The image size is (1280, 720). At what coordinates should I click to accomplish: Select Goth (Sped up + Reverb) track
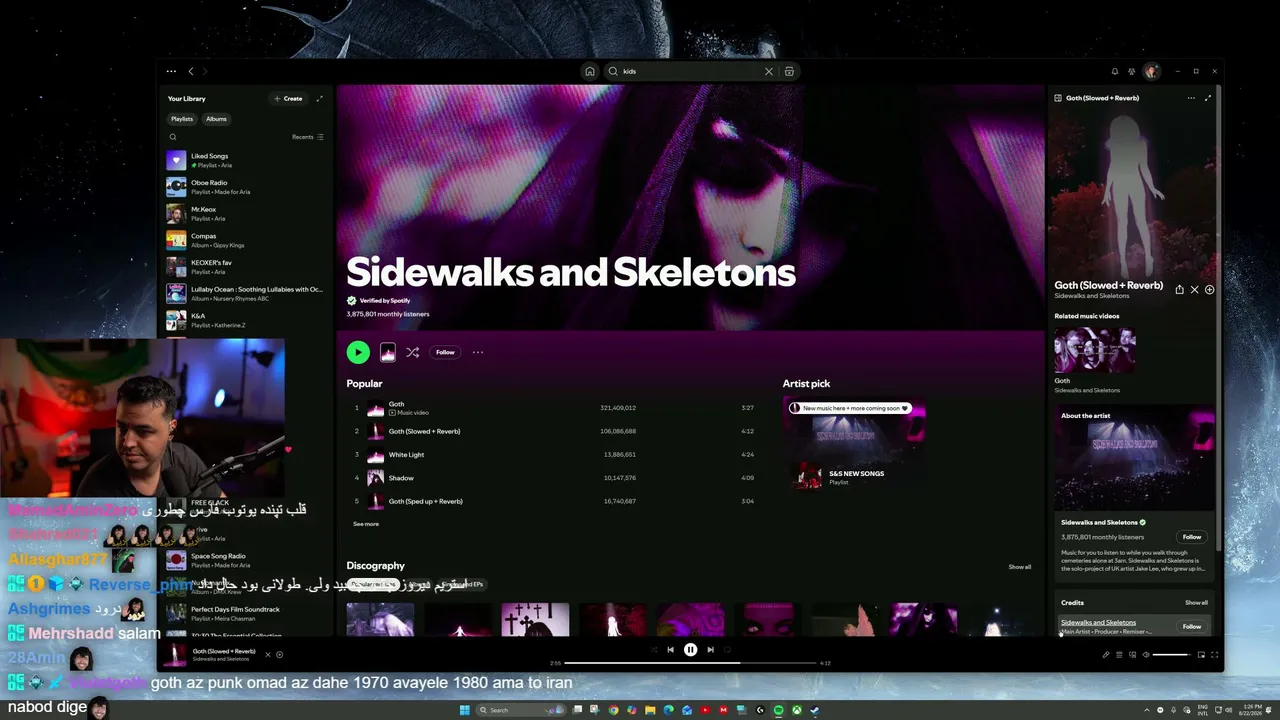pos(554,501)
